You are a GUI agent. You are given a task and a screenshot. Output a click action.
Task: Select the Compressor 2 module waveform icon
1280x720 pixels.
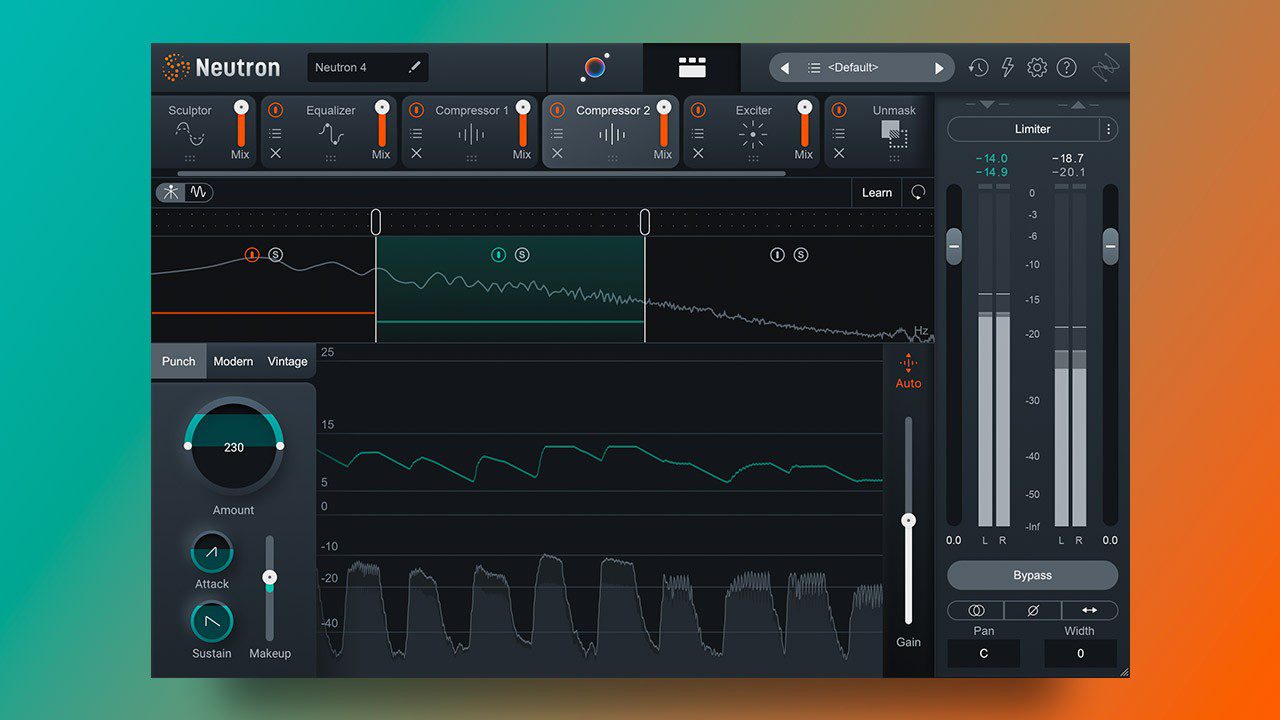[612, 134]
